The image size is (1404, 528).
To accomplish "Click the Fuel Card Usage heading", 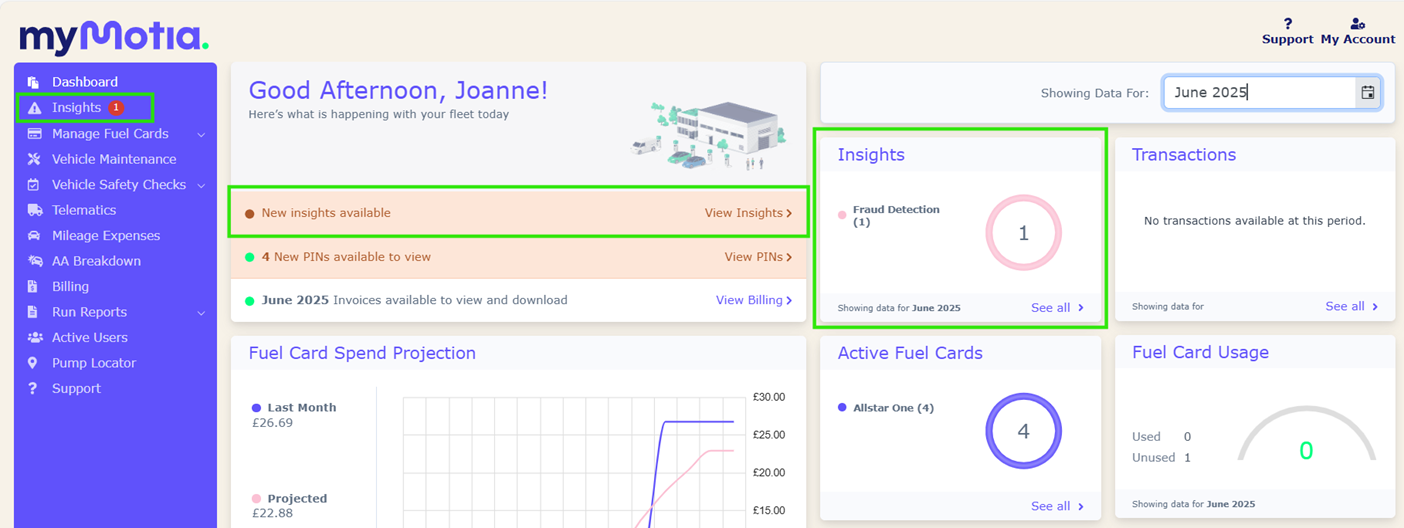I will tap(1200, 353).
